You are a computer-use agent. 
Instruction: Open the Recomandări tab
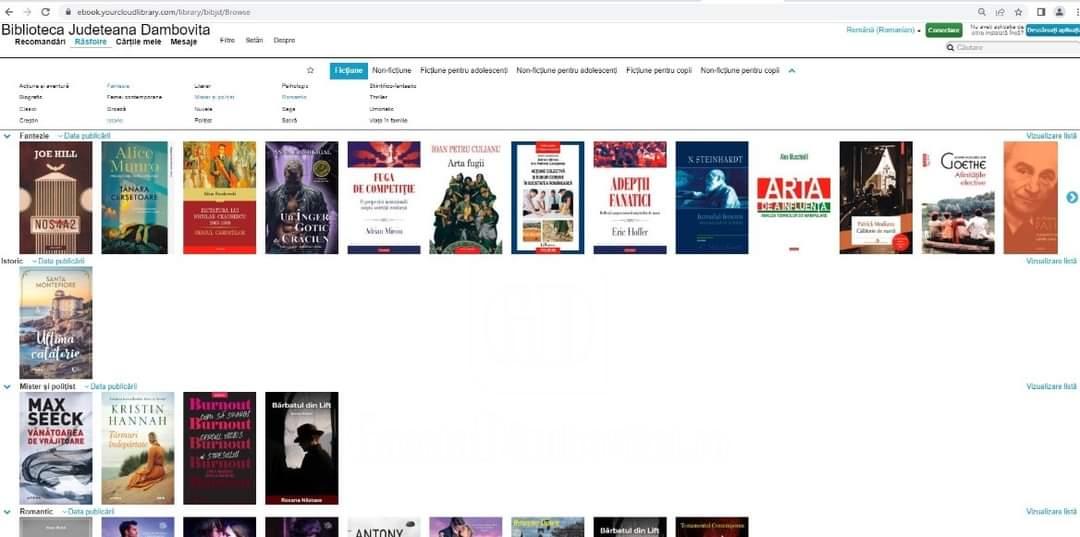(40, 41)
